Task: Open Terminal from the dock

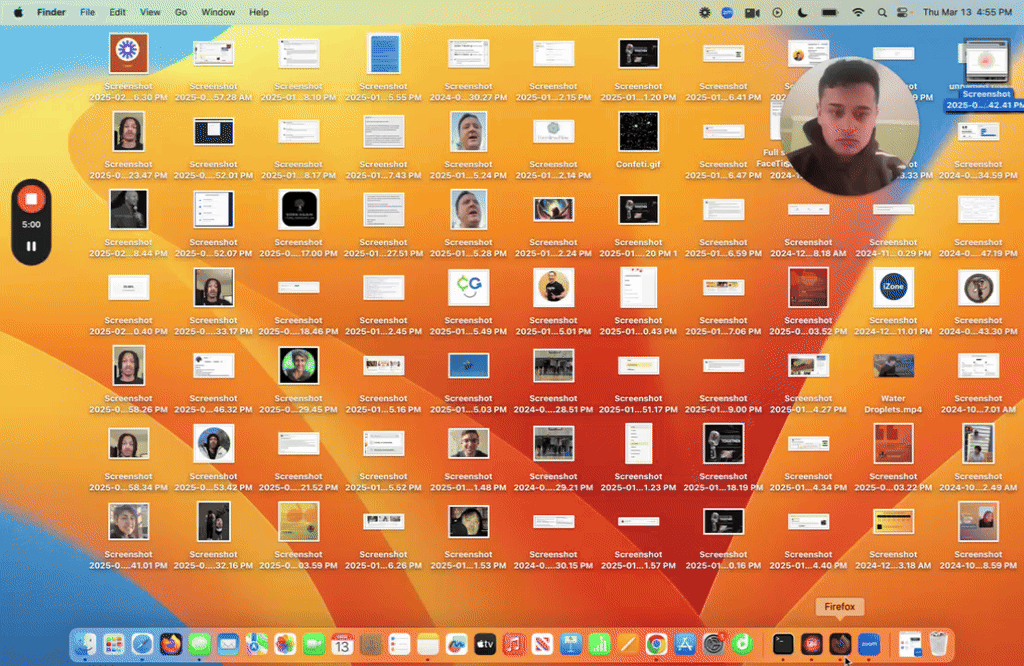Action: 782,644
